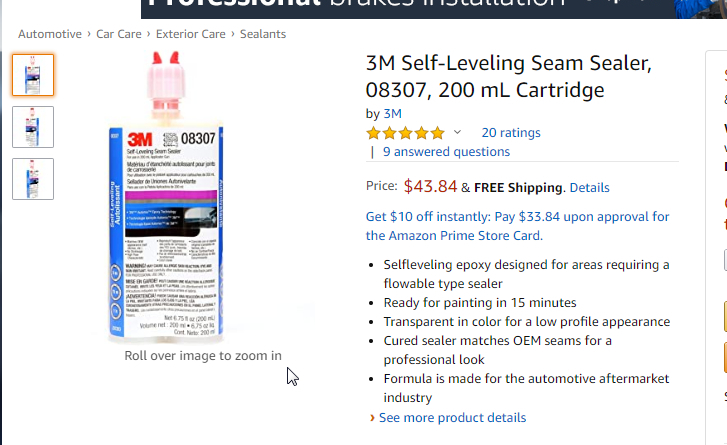
Task: Click the product title heading
Action: coord(508,77)
